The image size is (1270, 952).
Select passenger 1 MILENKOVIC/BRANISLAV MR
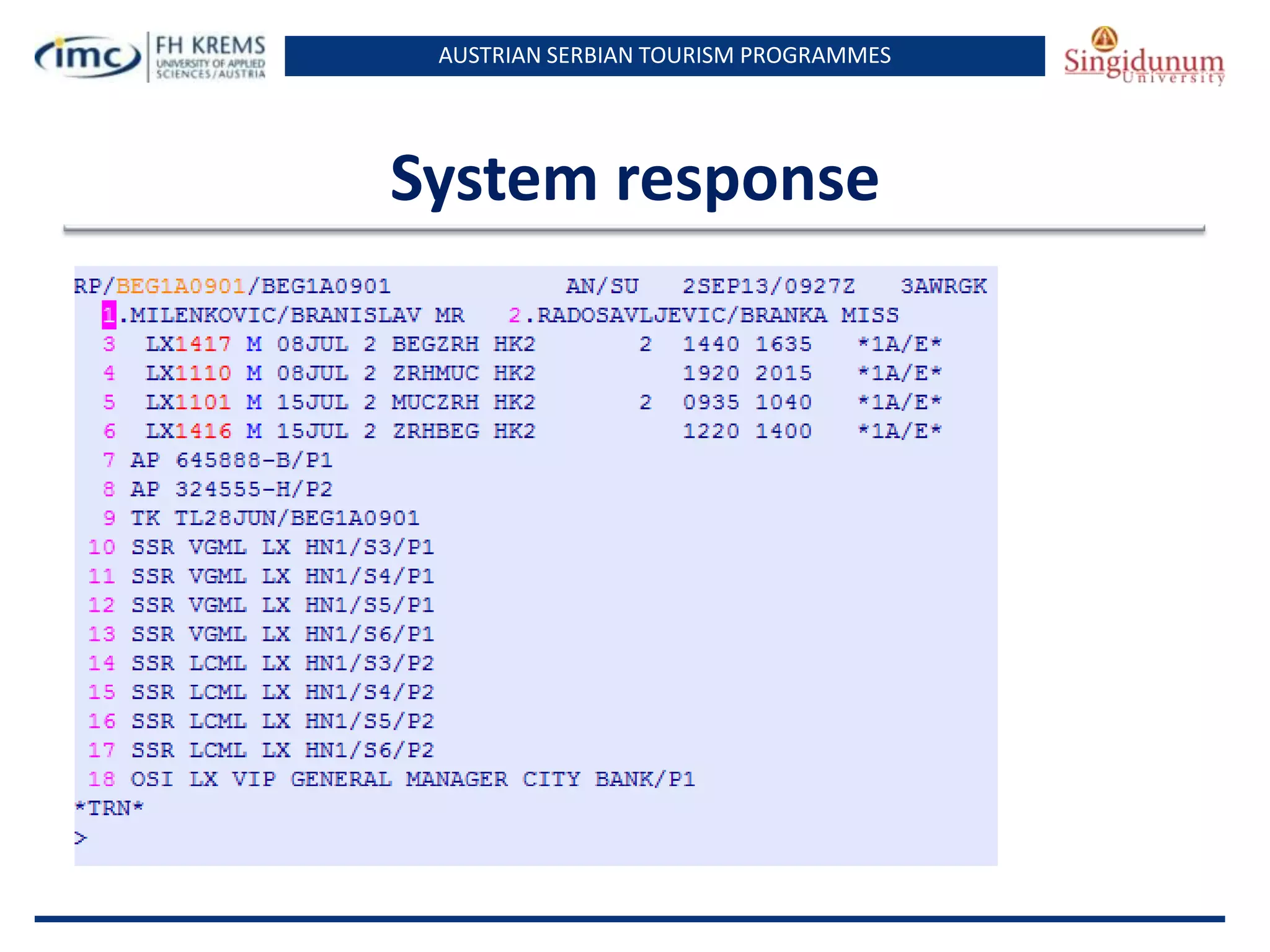tap(283, 315)
